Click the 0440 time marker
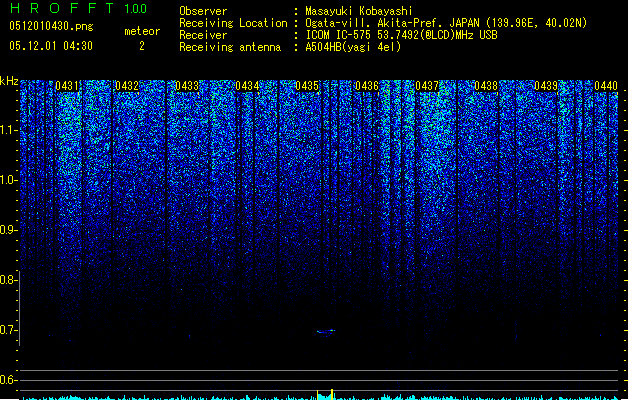Viewport: 629px width, 400px height. 606,86
